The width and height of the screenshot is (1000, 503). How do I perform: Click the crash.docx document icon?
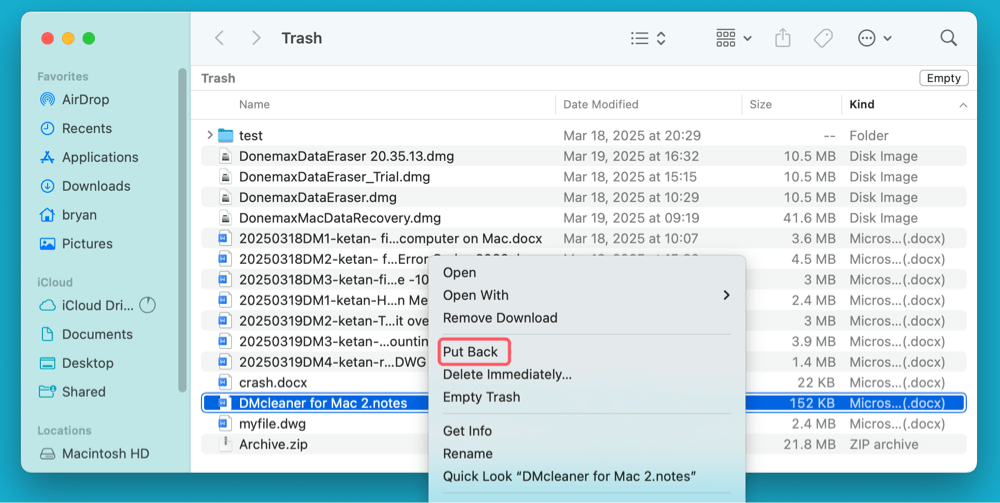pyautogui.click(x=224, y=383)
